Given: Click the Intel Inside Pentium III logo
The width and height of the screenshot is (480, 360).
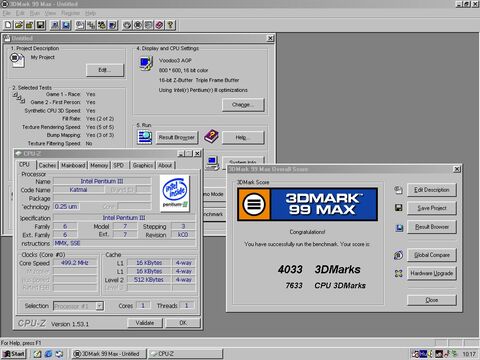Looking at the screenshot, I should click(x=175, y=194).
